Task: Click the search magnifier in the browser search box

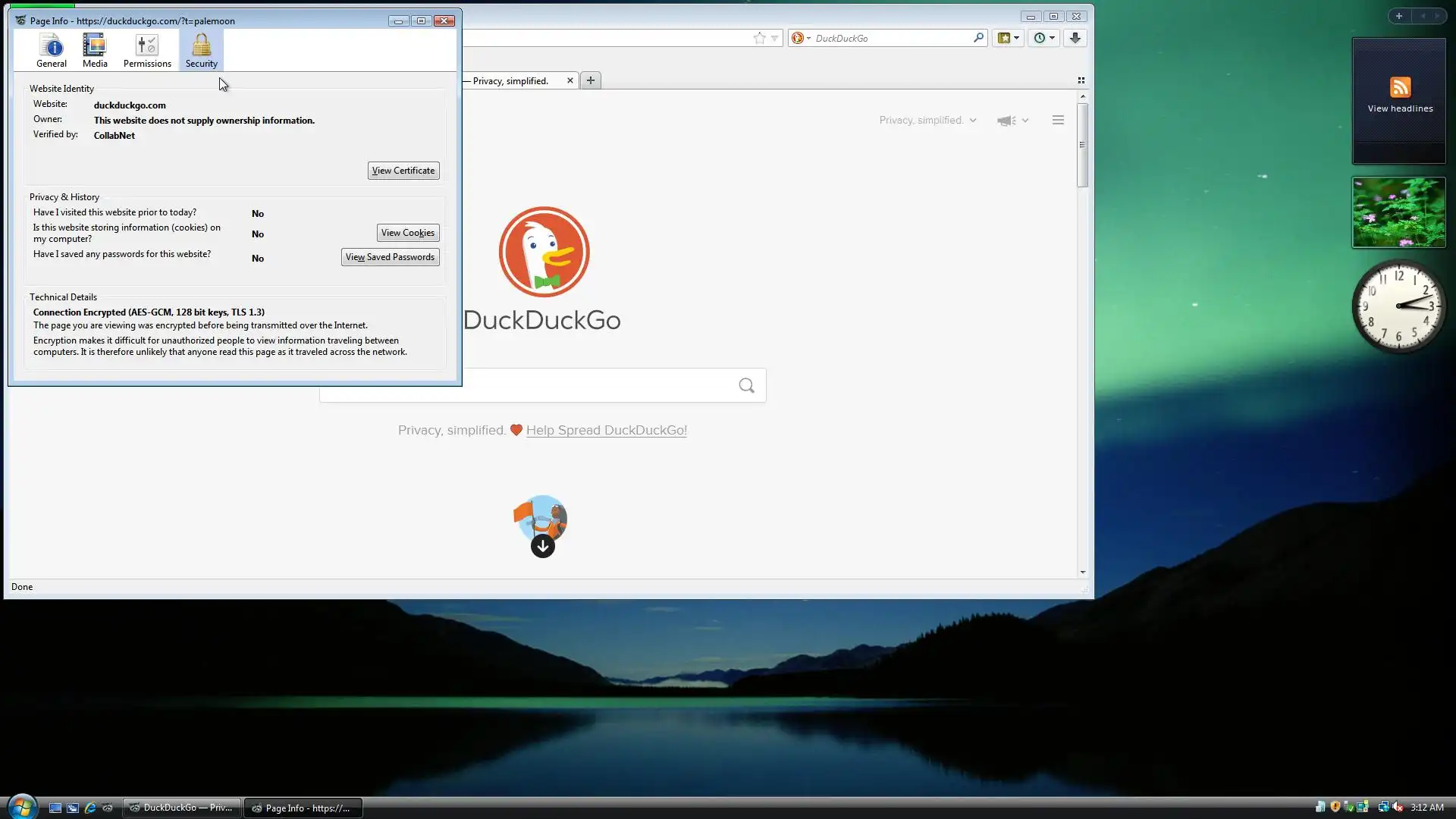Action: 978,38
